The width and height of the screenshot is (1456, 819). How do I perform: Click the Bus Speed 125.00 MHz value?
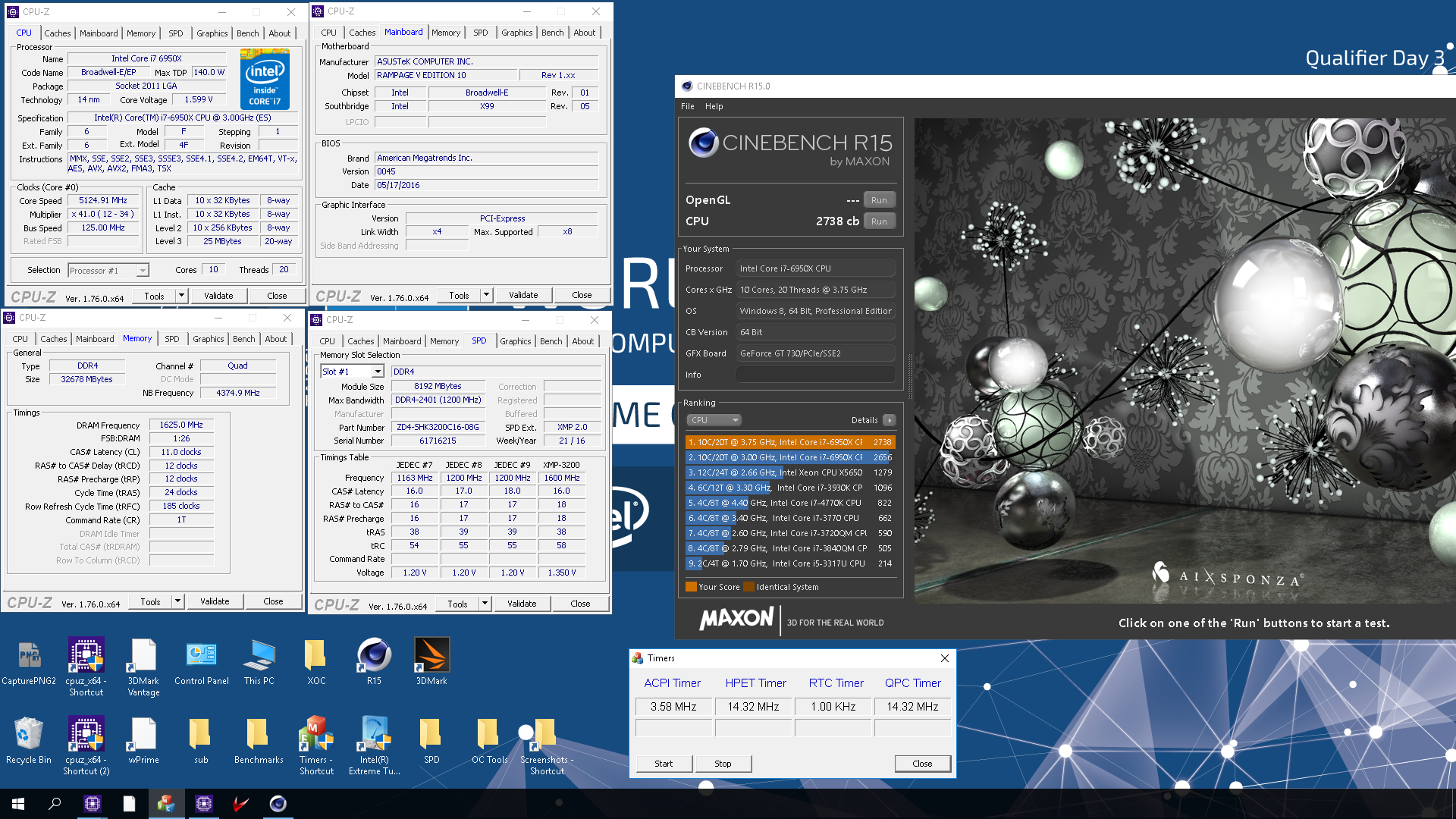pyautogui.click(x=102, y=227)
